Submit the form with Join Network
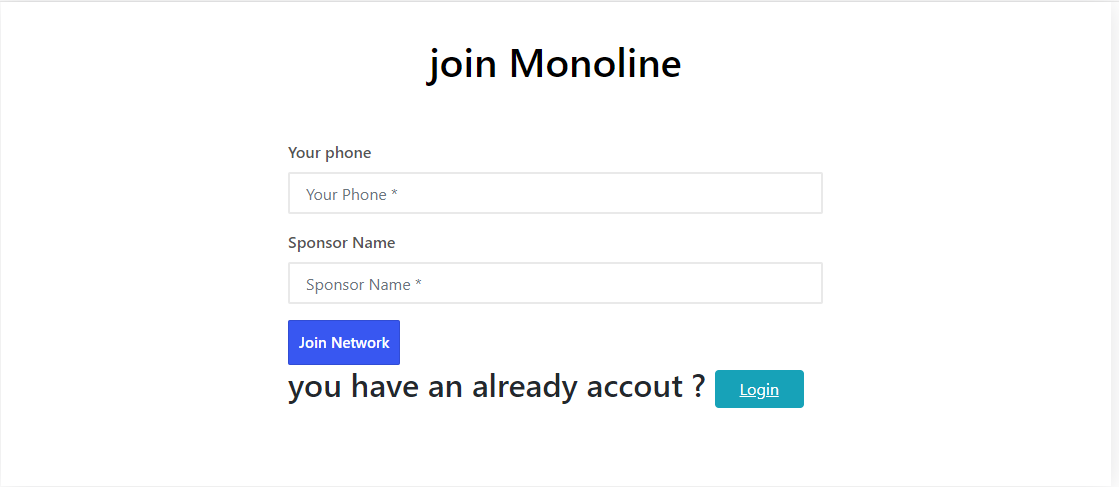The image size is (1119, 487). [344, 342]
